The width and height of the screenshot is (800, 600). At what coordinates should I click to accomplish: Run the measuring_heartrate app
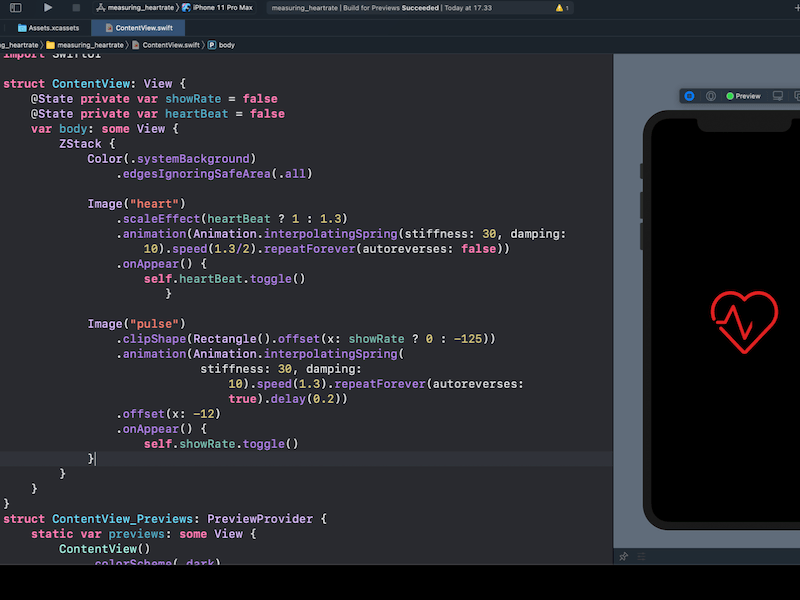[48, 8]
